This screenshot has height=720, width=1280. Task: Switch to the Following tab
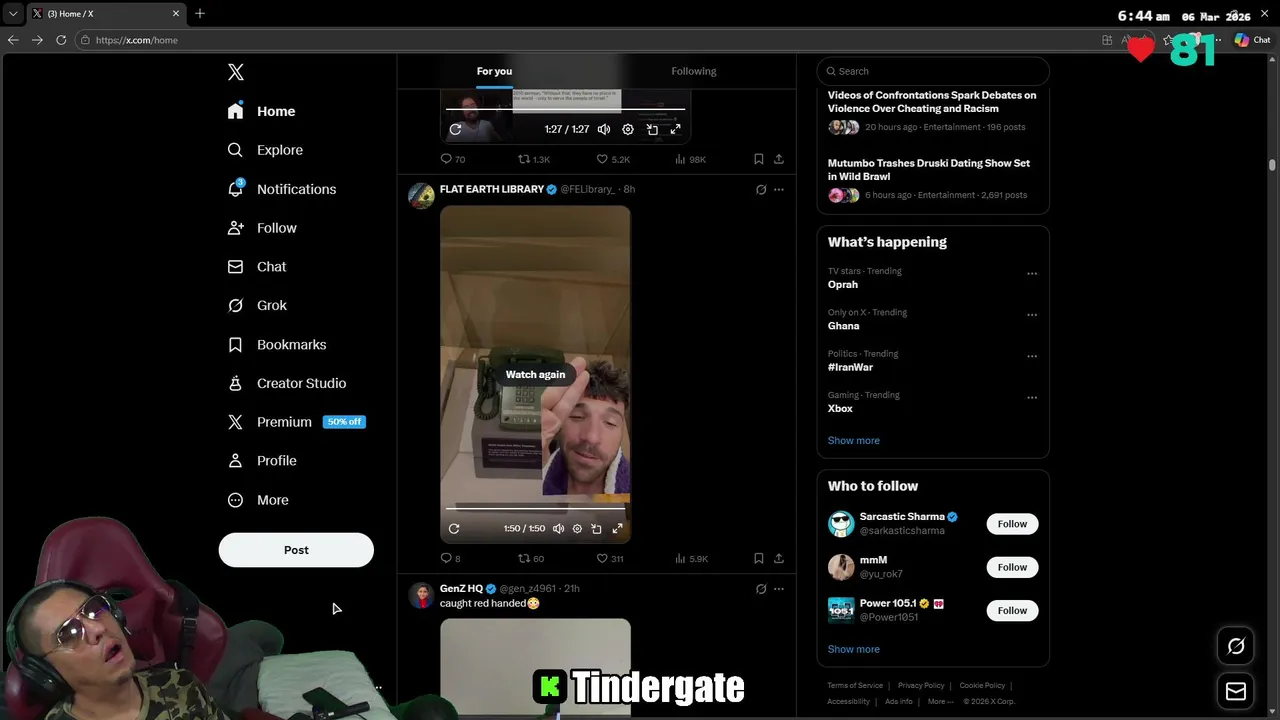pyautogui.click(x=694, y=71)
